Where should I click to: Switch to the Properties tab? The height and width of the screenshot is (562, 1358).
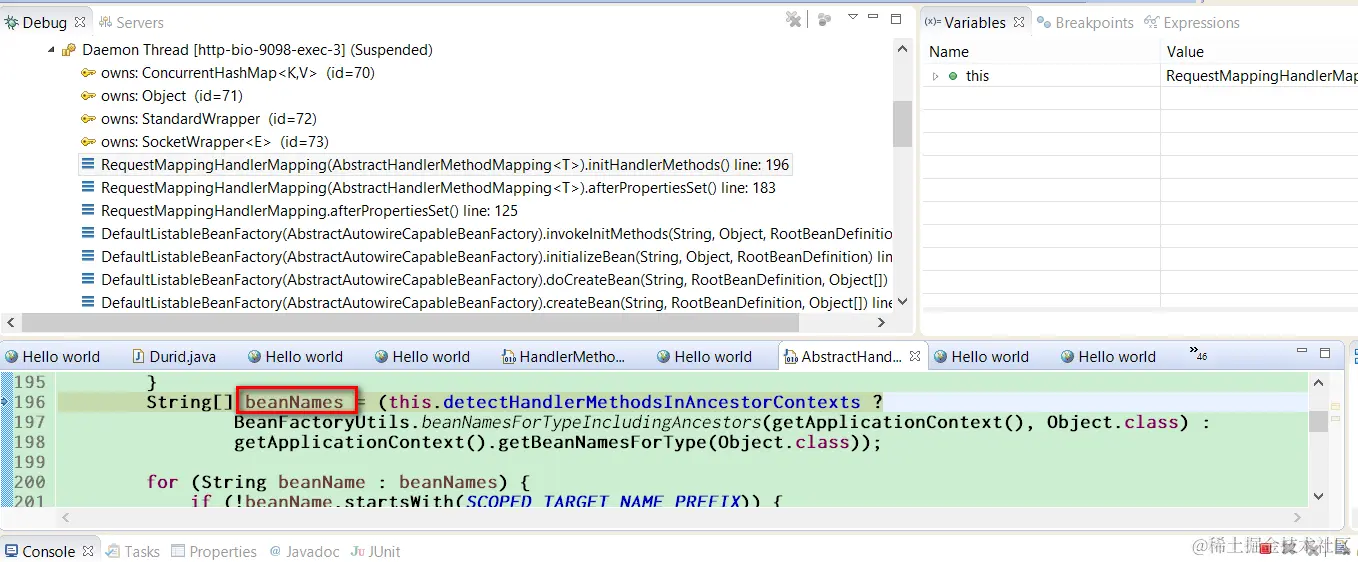pos(214,551)
